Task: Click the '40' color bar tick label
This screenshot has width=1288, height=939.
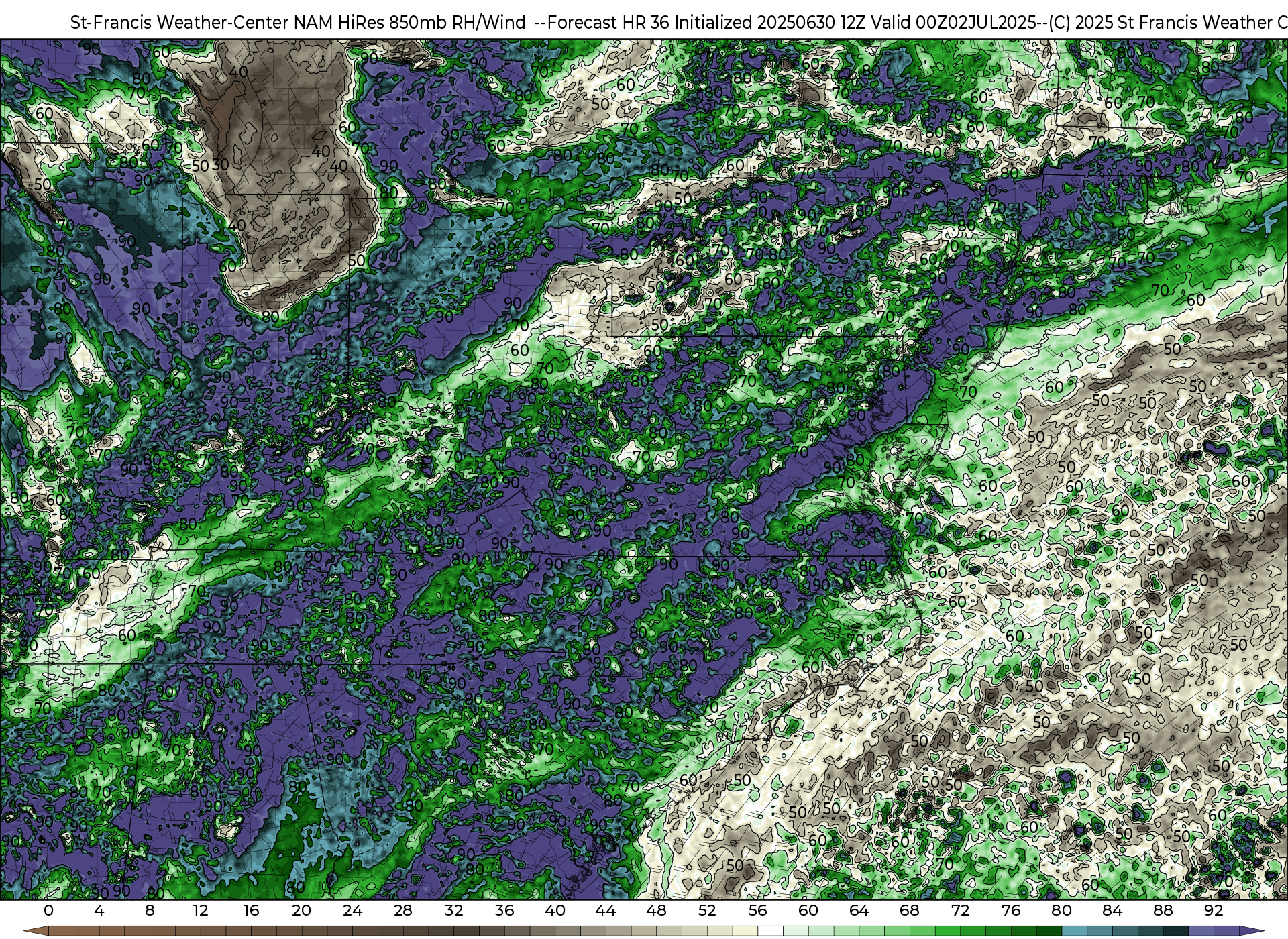Action: tap(555, 910)
